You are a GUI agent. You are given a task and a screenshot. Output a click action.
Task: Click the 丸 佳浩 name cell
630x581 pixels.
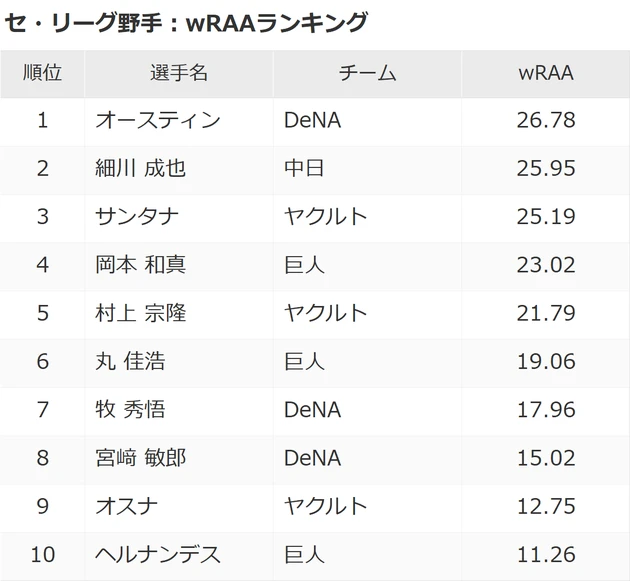tap(129, 361)
